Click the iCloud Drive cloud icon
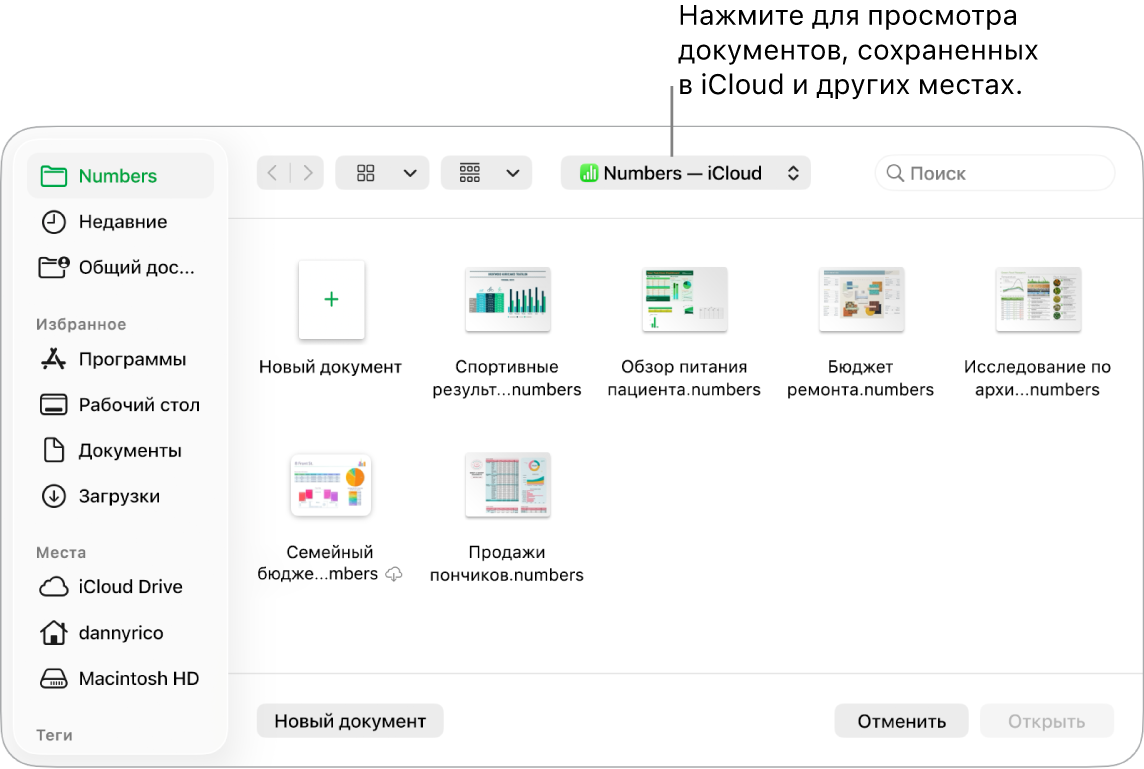1144x769 pixels. click(53, 587)
